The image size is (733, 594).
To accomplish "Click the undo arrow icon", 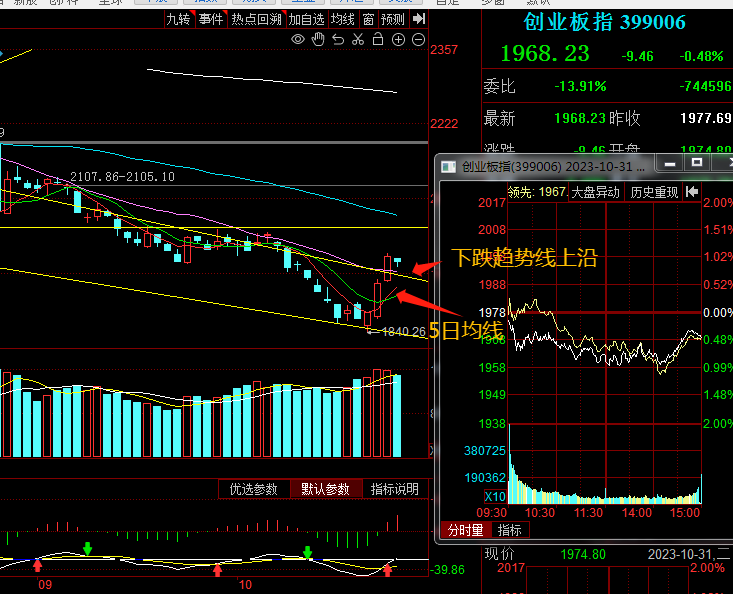I will (x=338, y=40).
